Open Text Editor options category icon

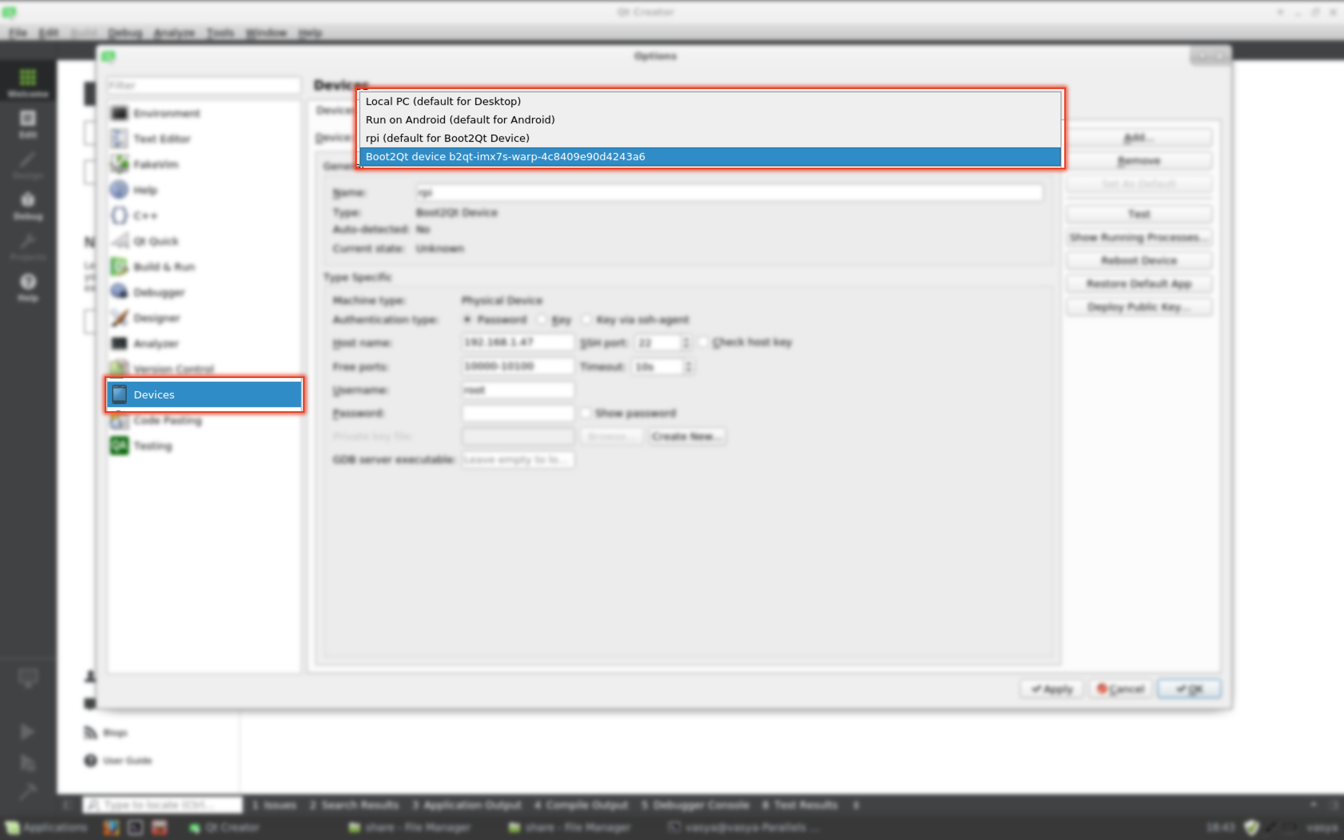pos(120,139)
